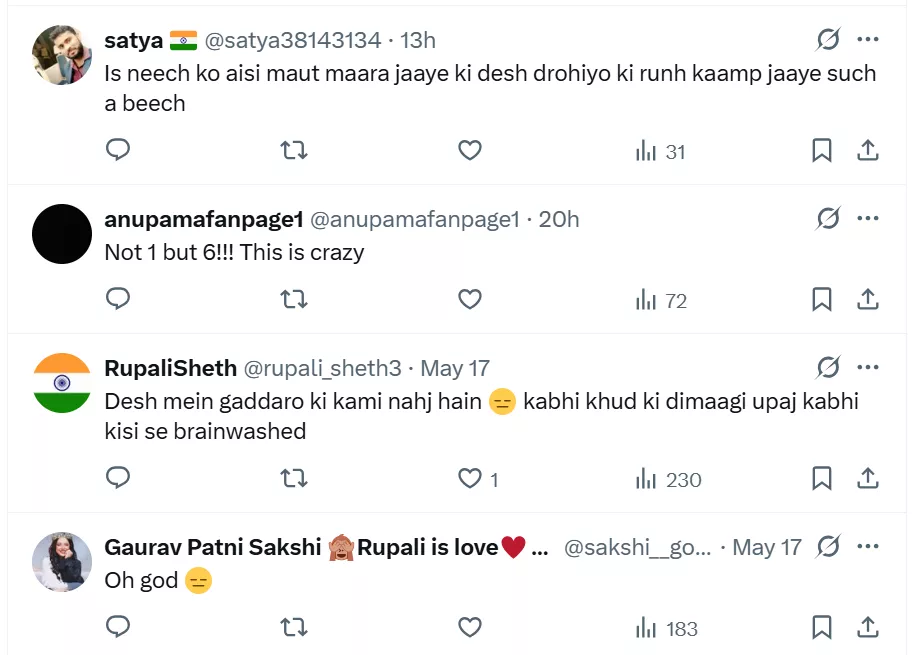Reply to satya's tweet
The image size is (924, 655).
(118, 151)
